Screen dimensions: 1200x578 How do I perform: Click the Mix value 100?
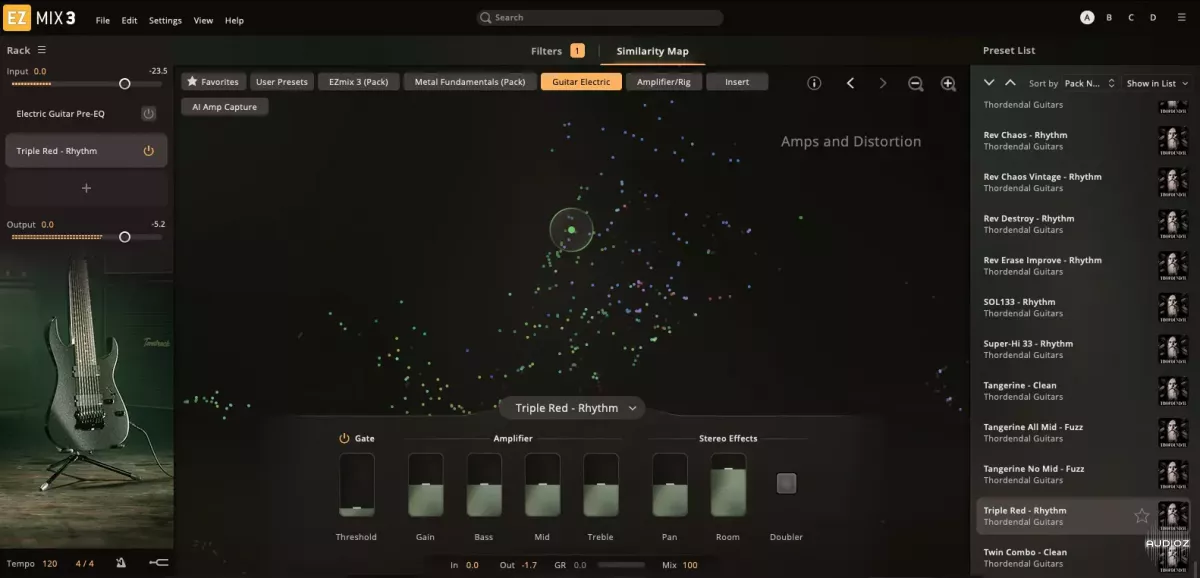pyautogui.click(x=690, y=565)
